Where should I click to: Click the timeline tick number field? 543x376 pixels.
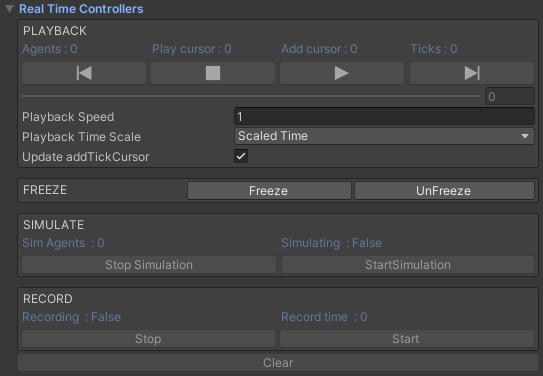pyautogui.click(x=509, y=96)
